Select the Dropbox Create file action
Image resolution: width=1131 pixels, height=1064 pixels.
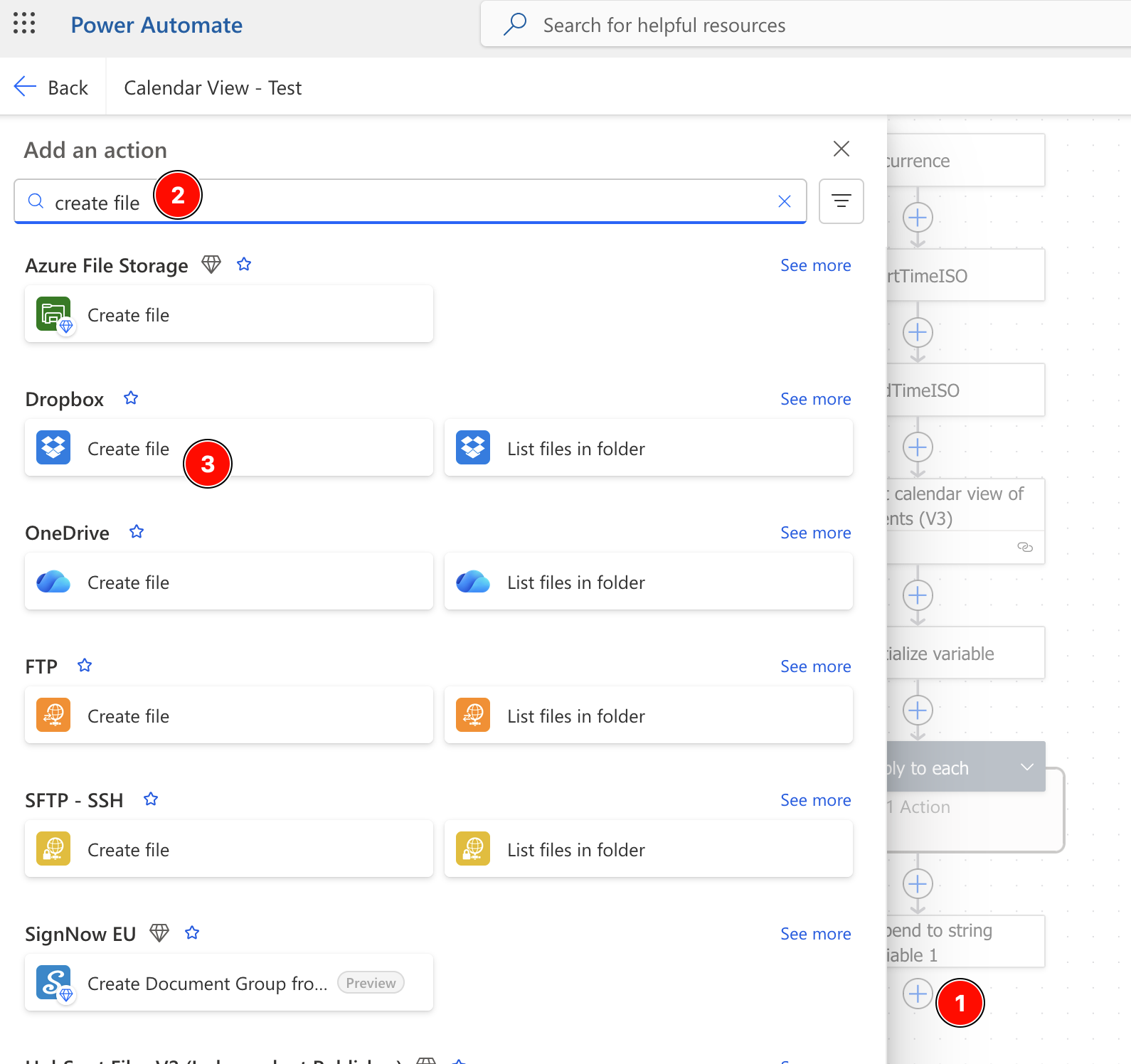[229, 448]
